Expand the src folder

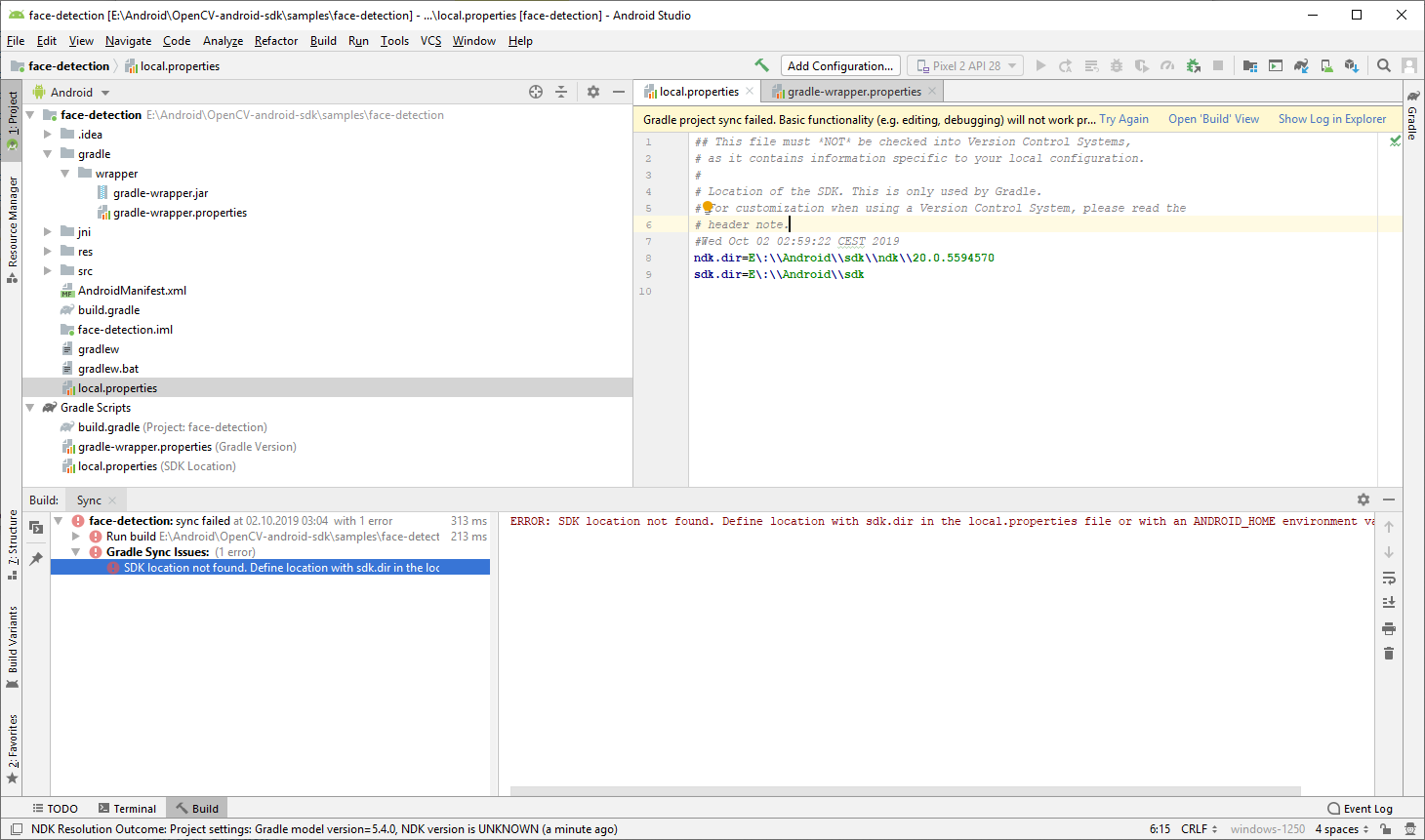(x=47, y=271)
